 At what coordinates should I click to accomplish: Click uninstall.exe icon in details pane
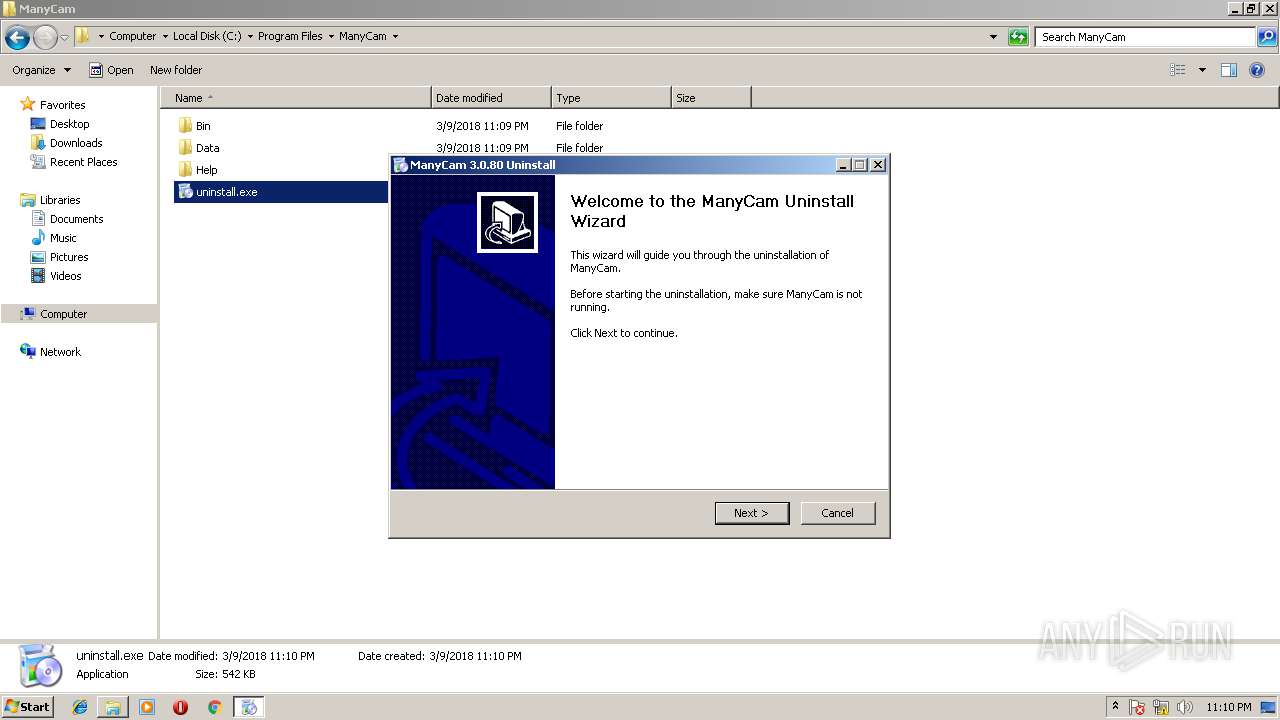pyautogui.click(x=40, y=665)
